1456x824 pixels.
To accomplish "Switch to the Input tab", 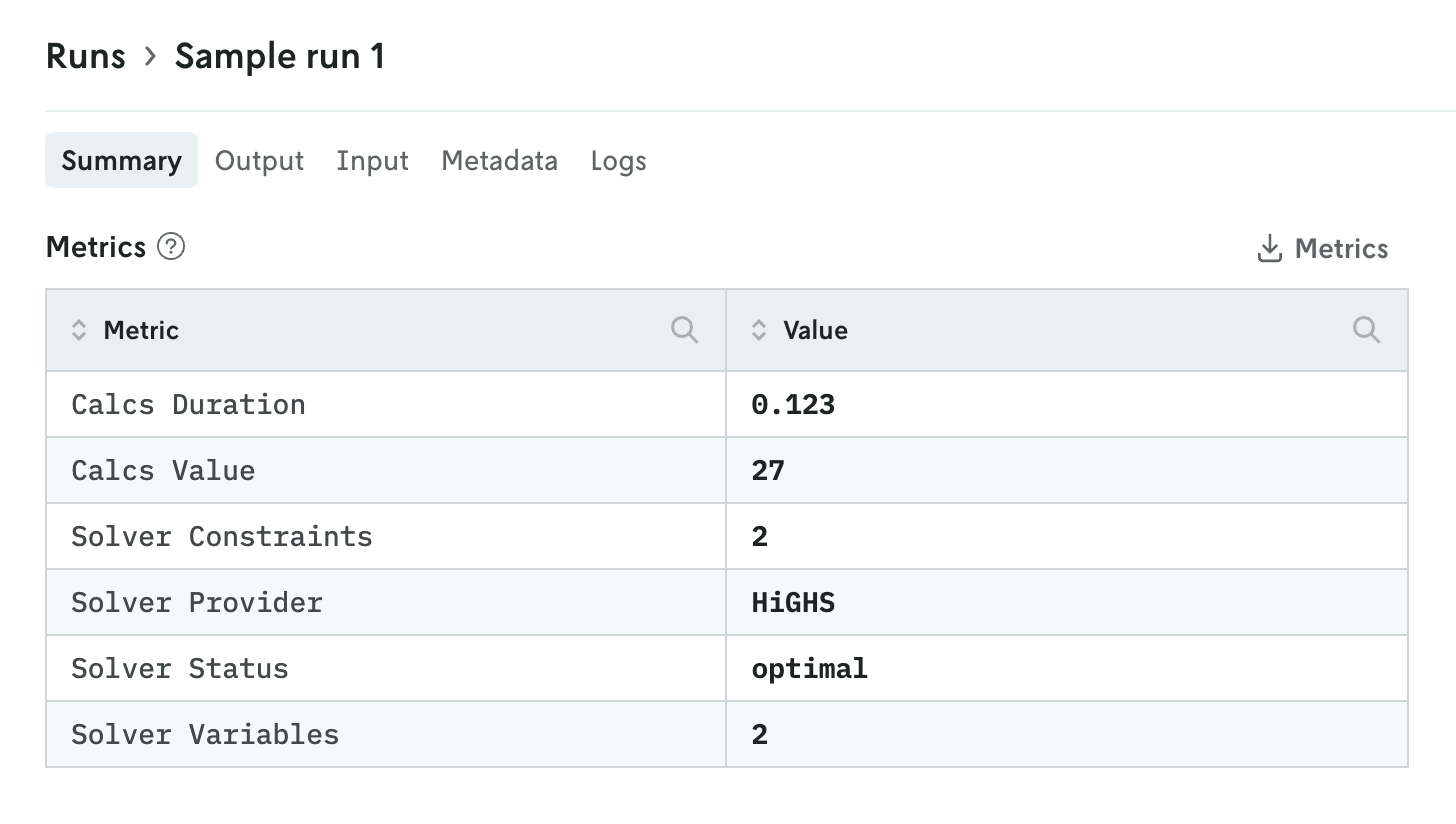I will (372, 160).
